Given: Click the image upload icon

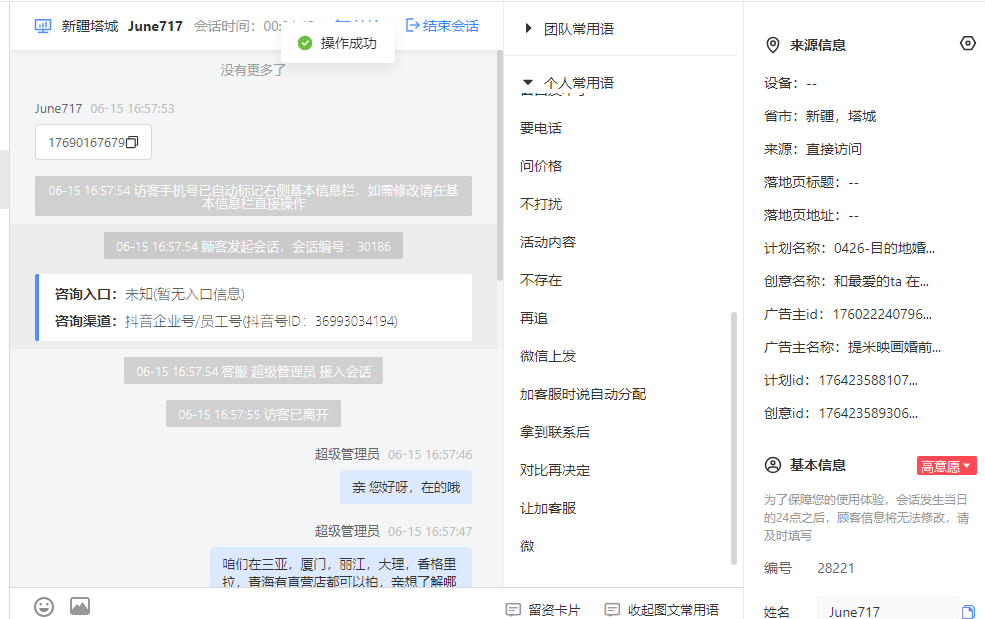Looking at the screenshot, I should (x=80, y=606).
